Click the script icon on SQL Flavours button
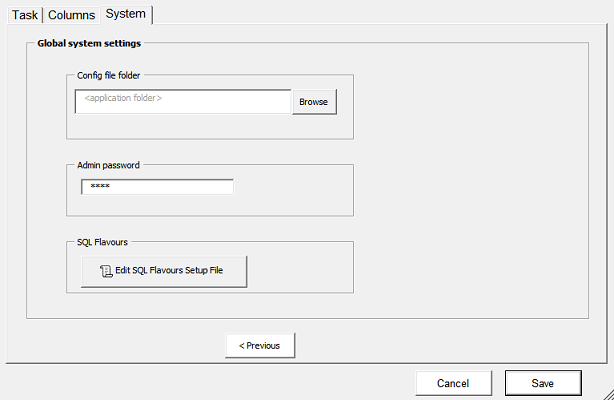The image size is (614, 400). tap(106, 271)
